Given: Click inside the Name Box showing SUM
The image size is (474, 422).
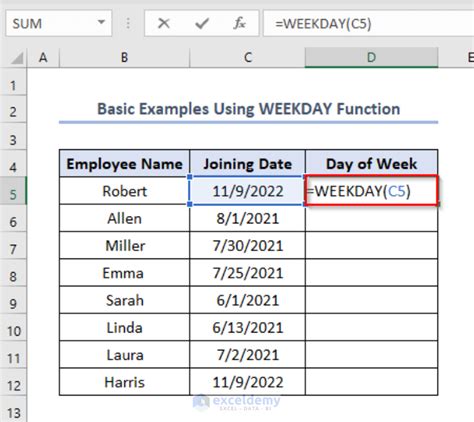Looking at the screenshot, I should (52, 23).
